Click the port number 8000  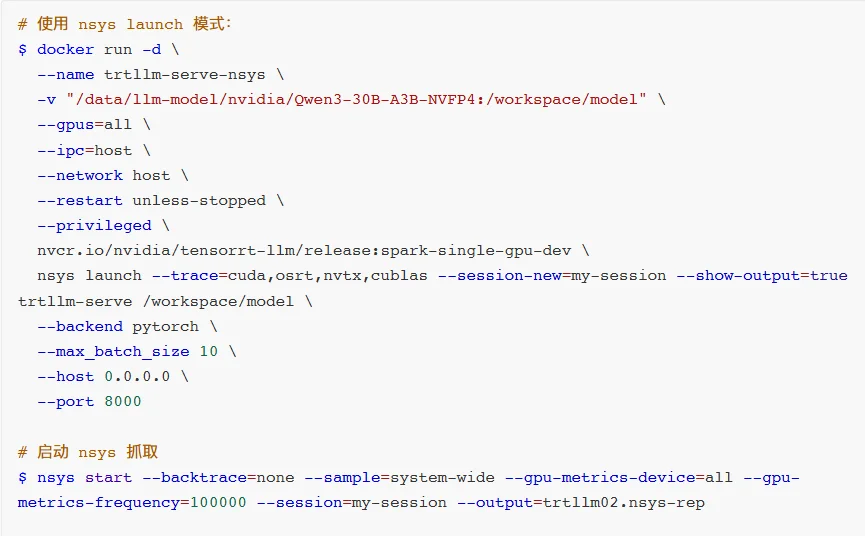(x=123, y=401)
